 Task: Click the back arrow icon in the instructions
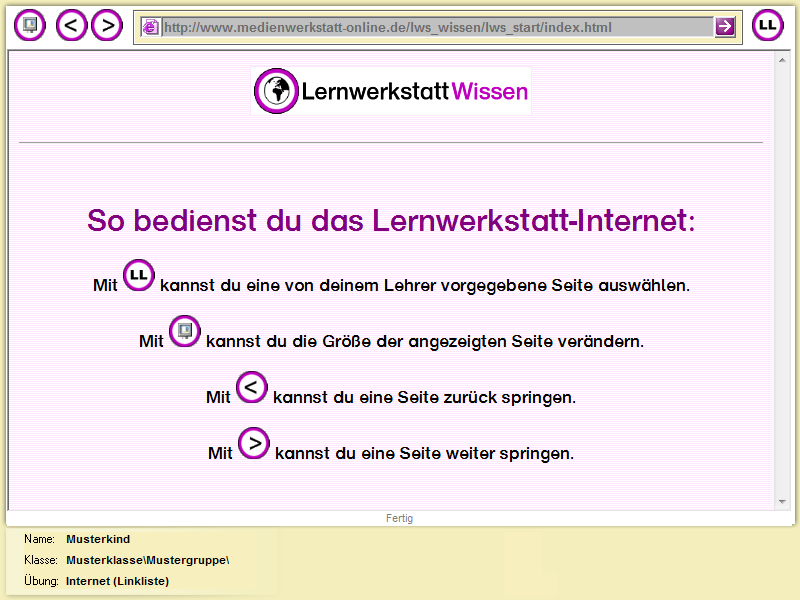pyautogui.click(x=251, y=387)
